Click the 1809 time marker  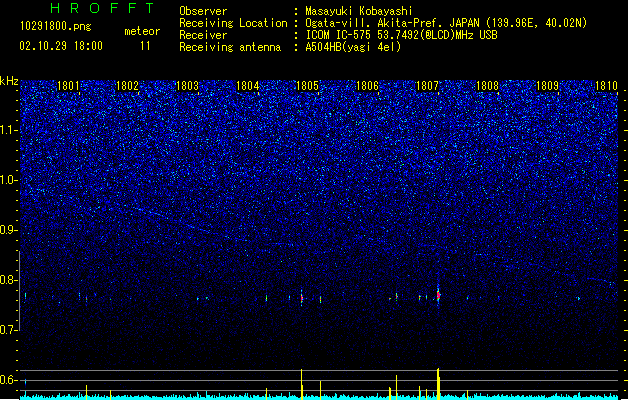pos(547,86)
